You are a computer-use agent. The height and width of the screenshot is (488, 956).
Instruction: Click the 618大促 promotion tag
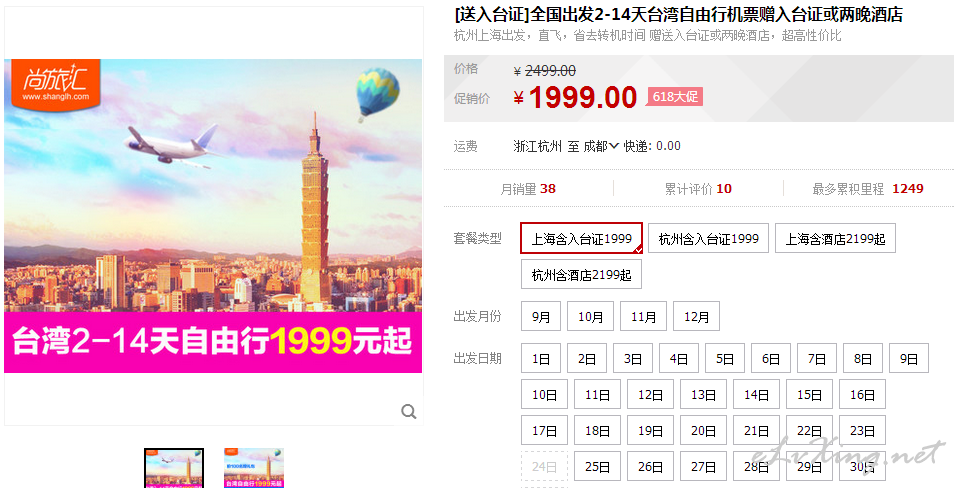[675, 96]
